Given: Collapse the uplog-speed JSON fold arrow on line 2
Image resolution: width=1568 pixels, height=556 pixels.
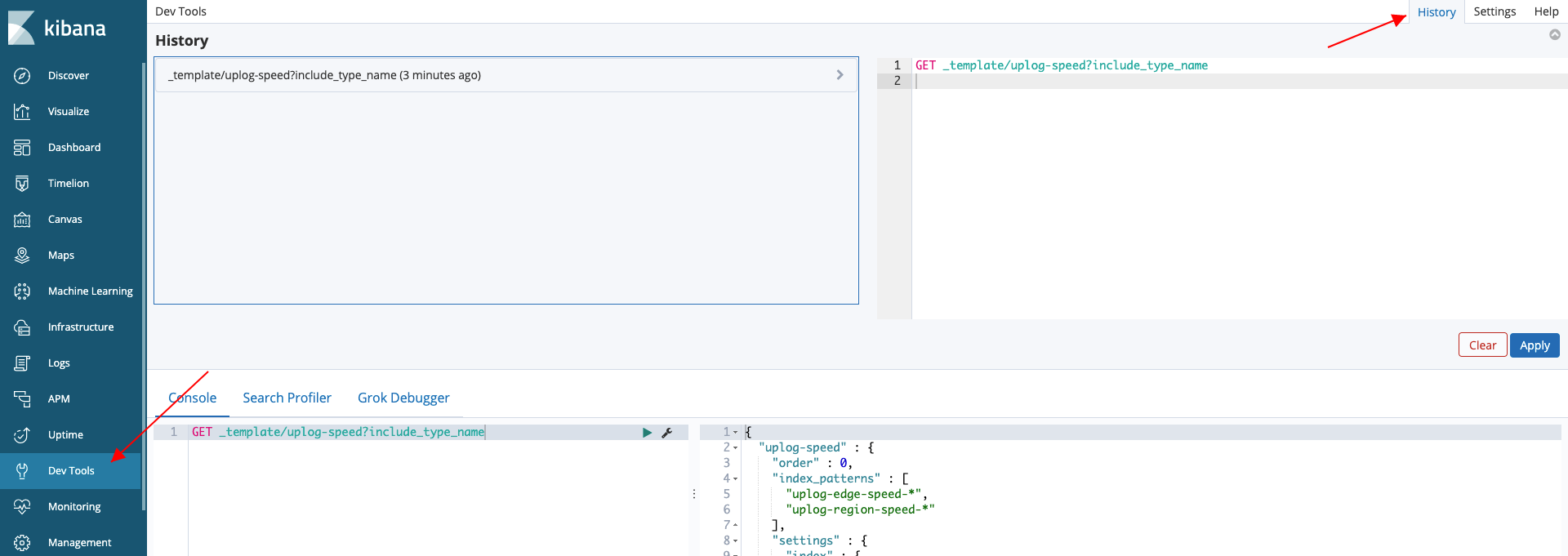Looking at the screenshot, I should [736, 448].
